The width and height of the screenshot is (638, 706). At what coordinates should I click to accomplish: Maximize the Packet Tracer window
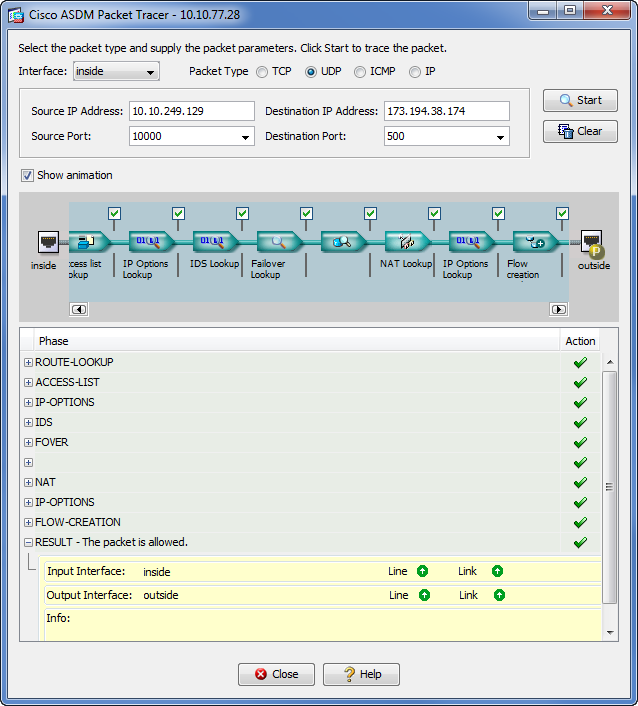[570, 11]
